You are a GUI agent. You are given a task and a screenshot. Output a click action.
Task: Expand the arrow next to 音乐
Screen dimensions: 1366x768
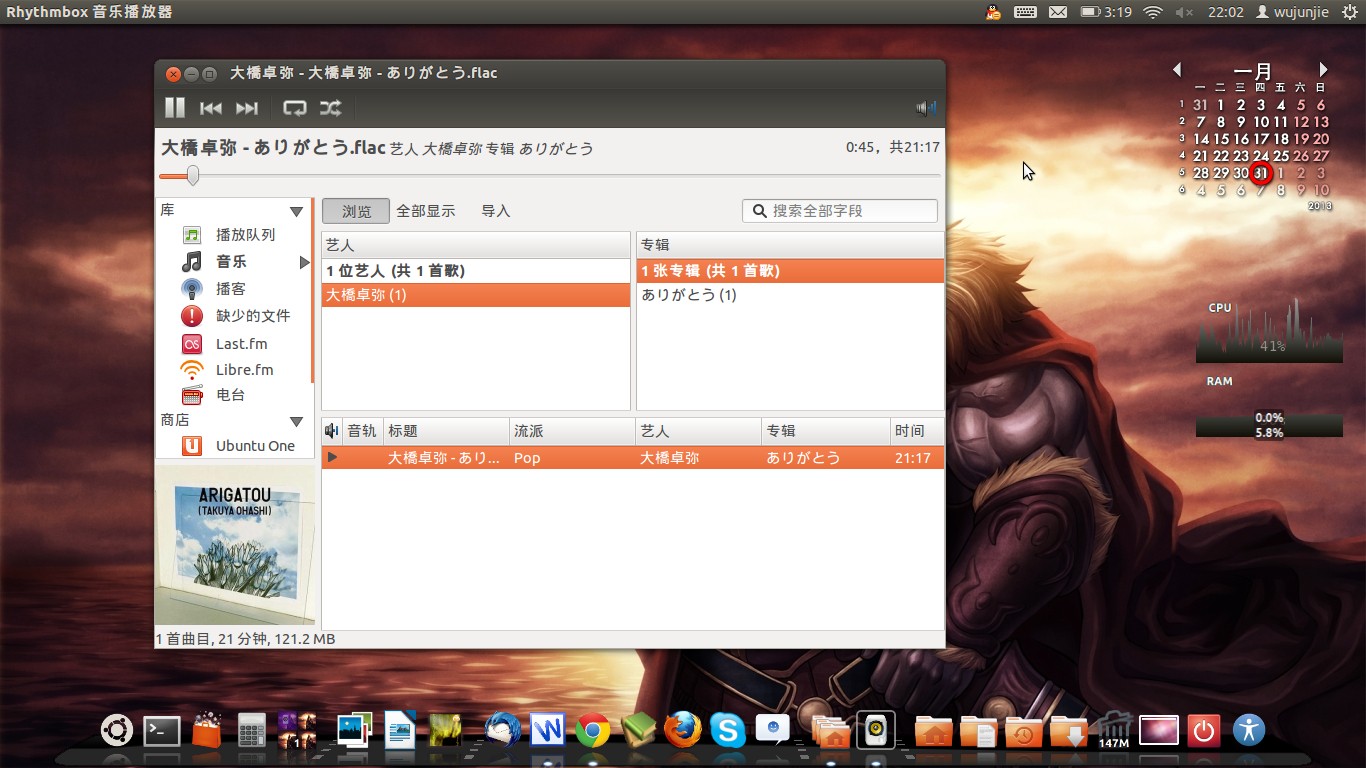pos(304,262)
